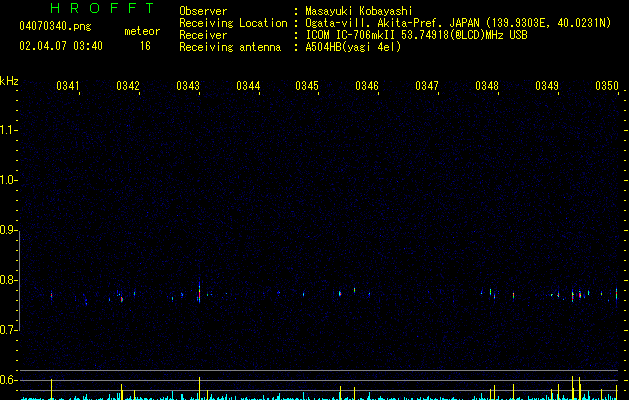The width and height of the screenshot is (629, 400).
Task: Click the 0343 time marker
Action: [188, 85]
